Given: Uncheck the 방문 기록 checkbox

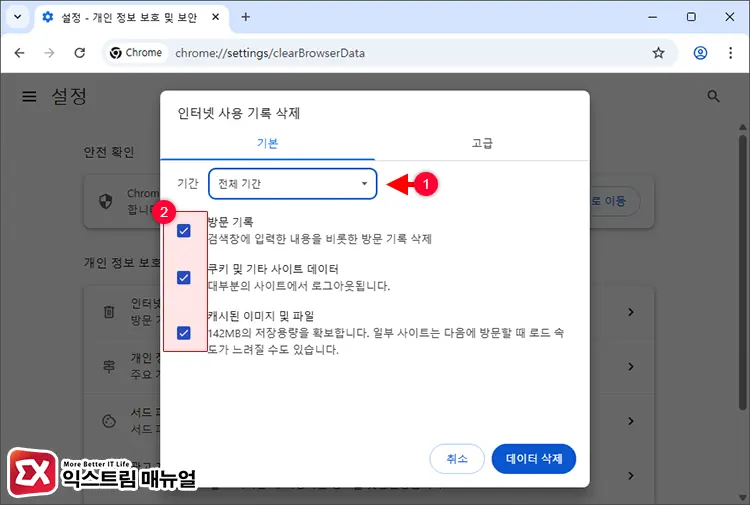Looking at the screenshot, I should pos(184,231).
